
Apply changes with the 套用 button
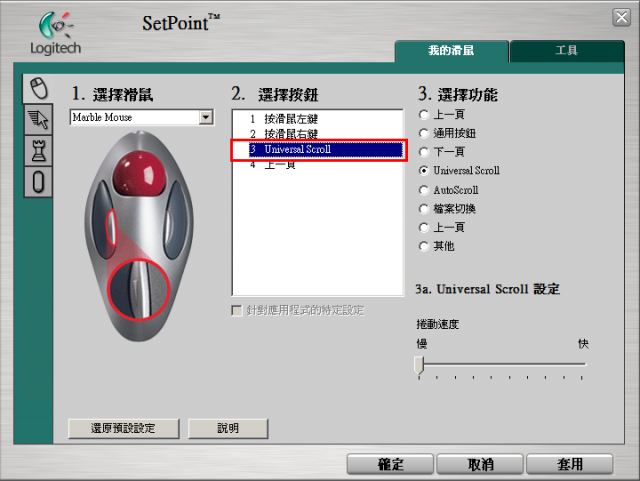(x=570, y=464)
